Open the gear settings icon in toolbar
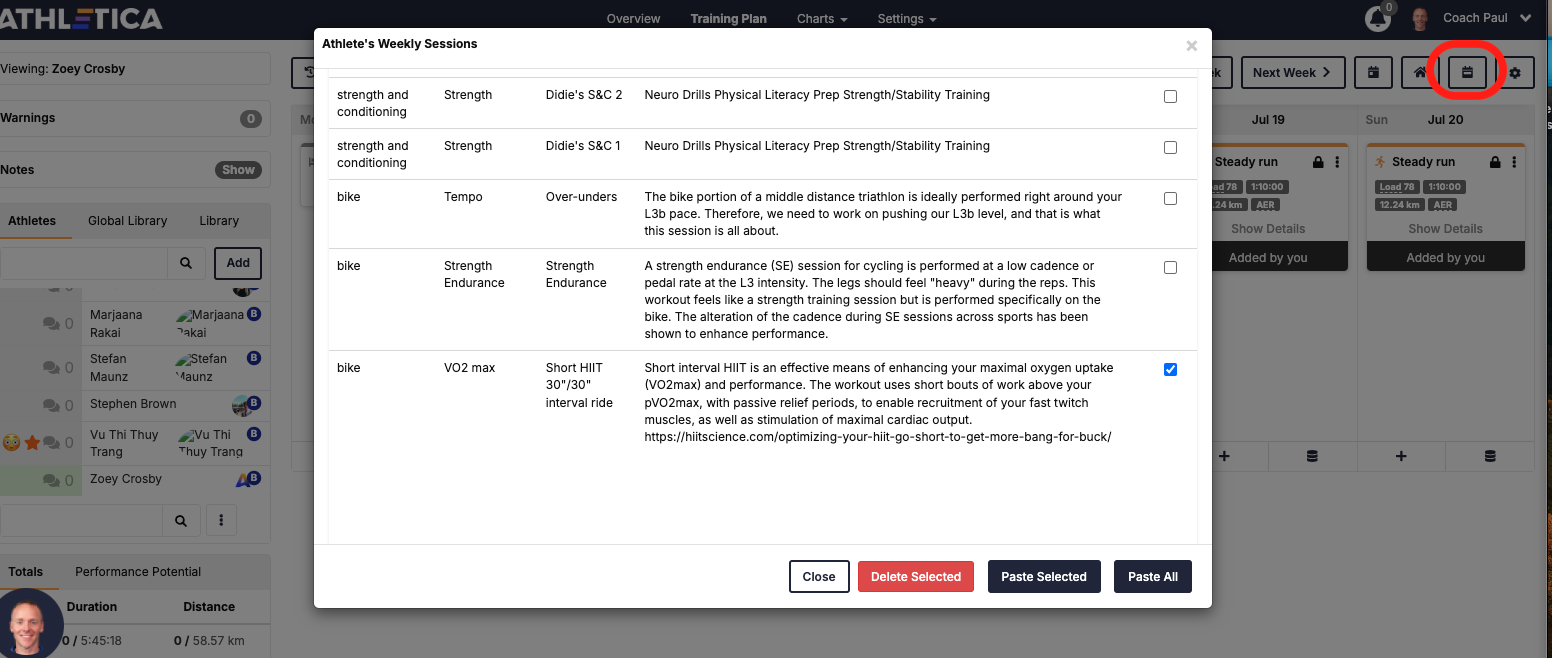The height and width of the screenshot is (658, 1552). click(1515, 72)
